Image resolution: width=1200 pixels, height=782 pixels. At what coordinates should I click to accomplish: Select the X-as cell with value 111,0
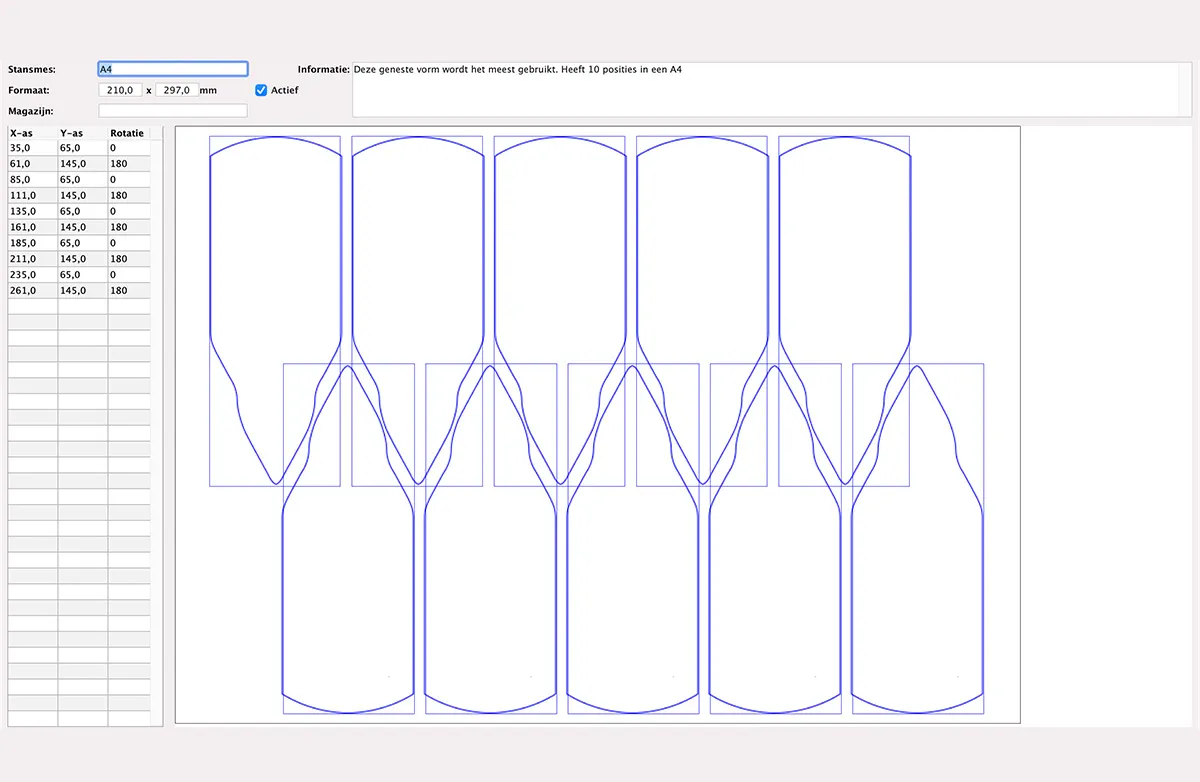click(x=32, y=196)
